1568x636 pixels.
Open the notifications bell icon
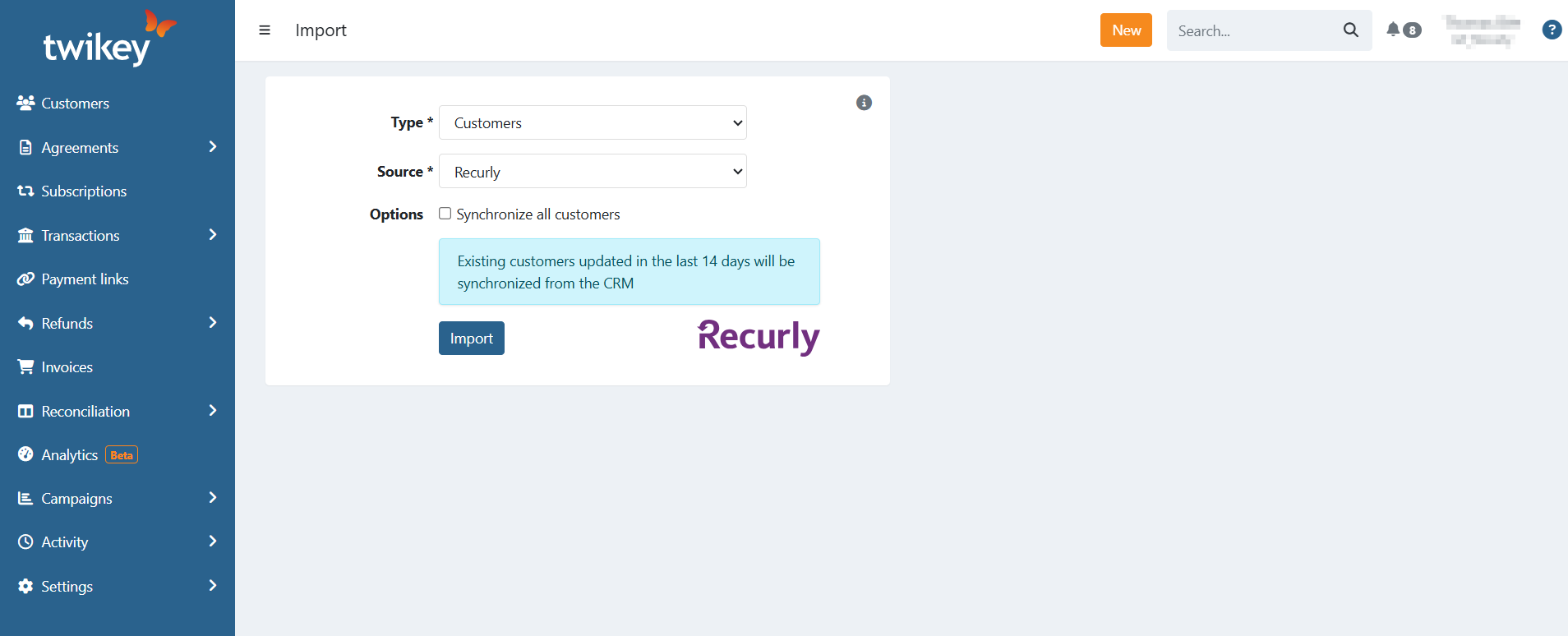1393,30
